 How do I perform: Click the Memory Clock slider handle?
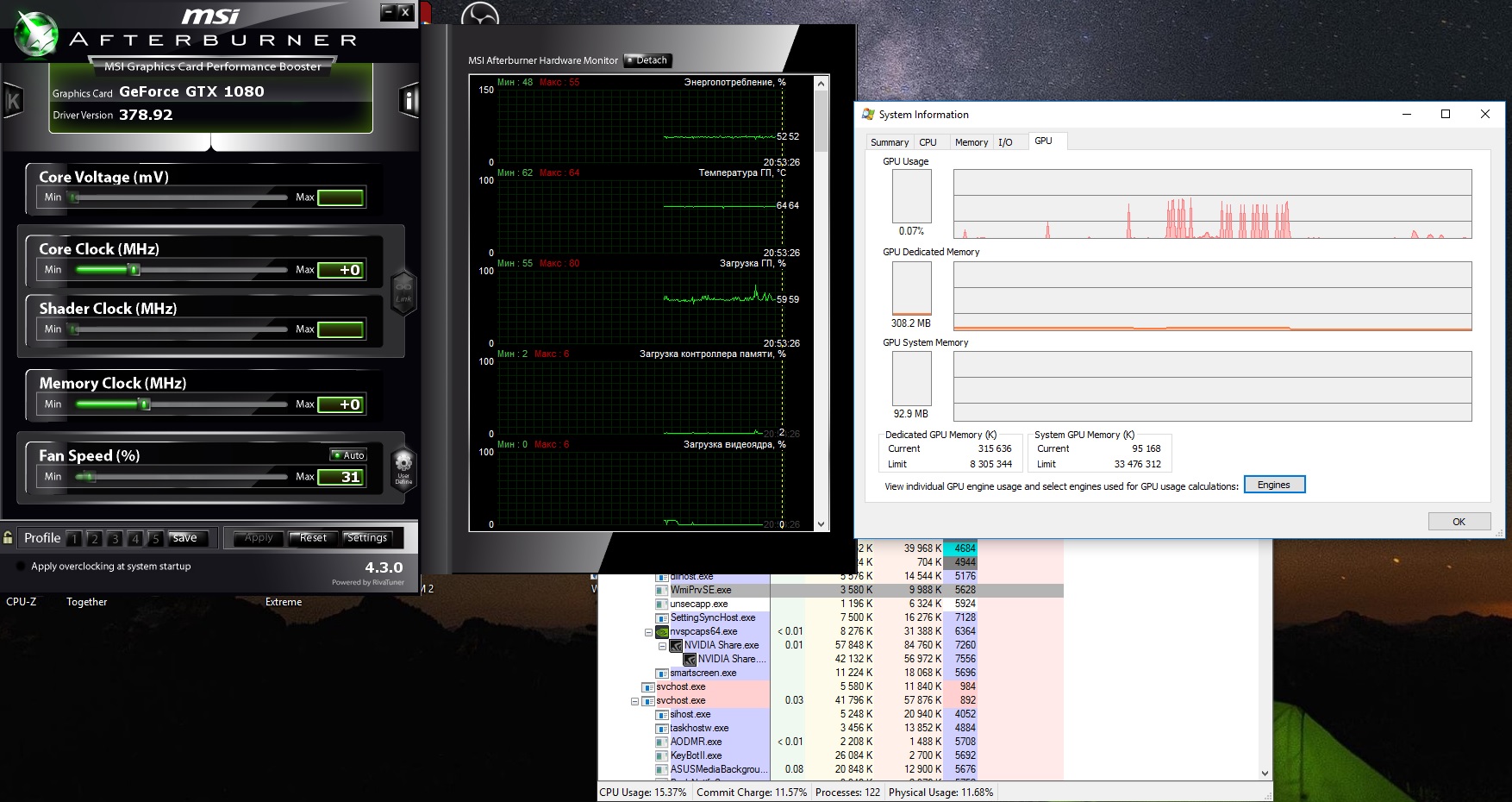[145, 404]
